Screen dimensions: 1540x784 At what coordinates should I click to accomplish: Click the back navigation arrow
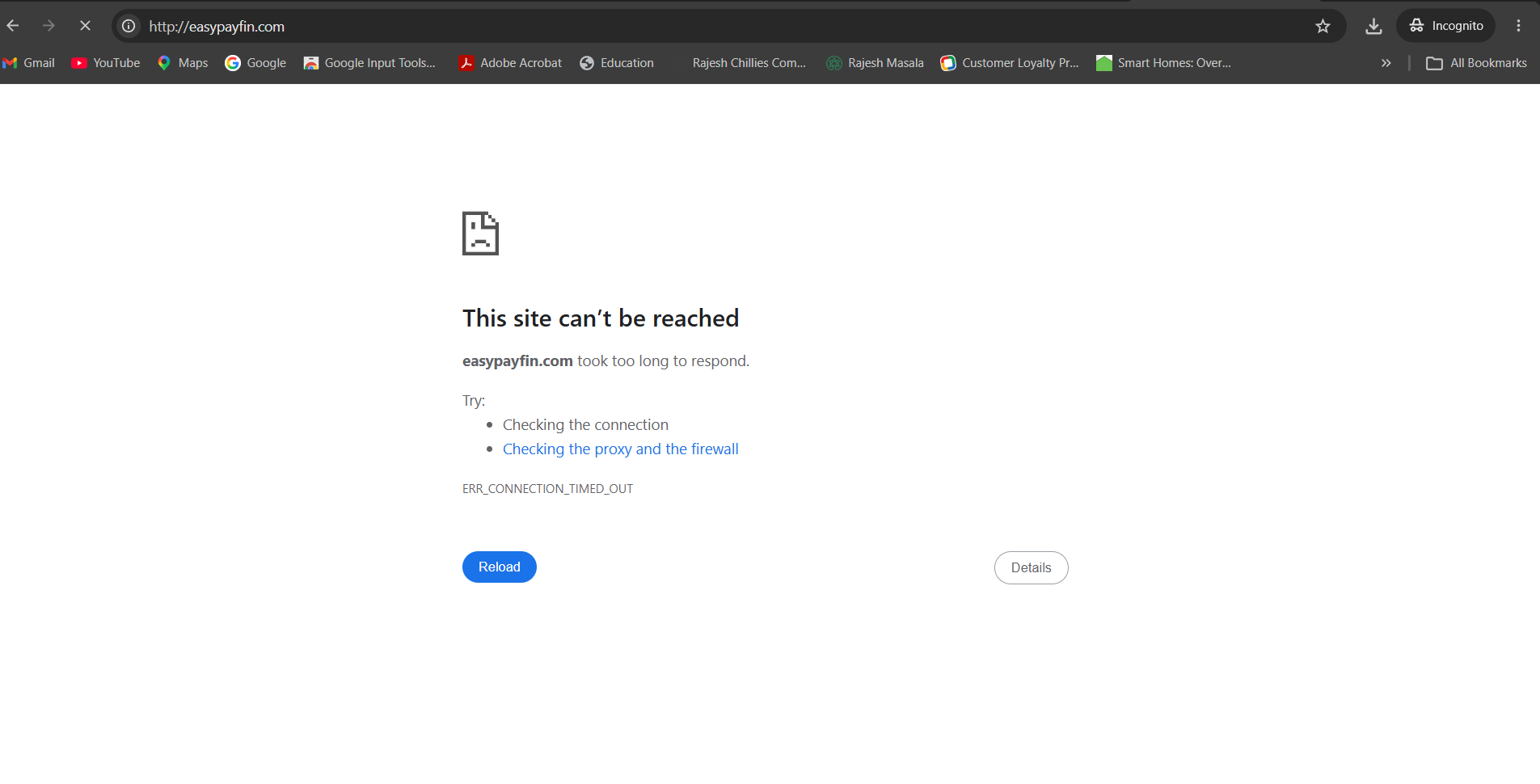[x=13, y=26]
